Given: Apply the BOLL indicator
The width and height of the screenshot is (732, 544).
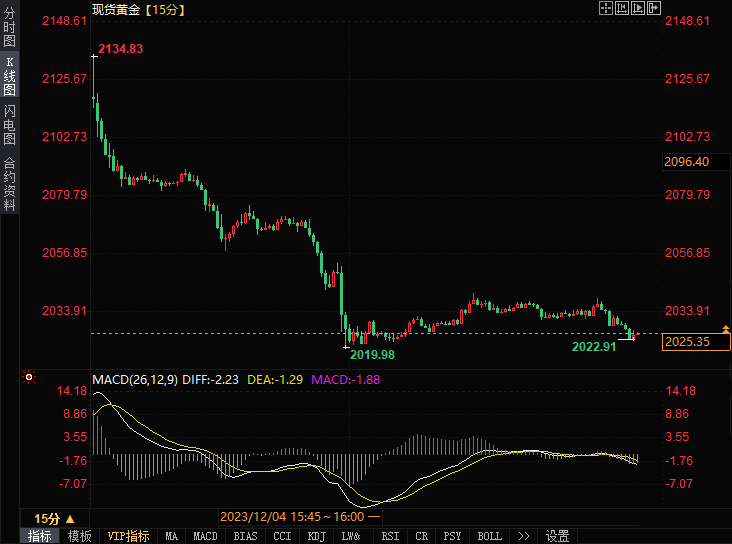Looking at the screenshot, I should point(489,536).
